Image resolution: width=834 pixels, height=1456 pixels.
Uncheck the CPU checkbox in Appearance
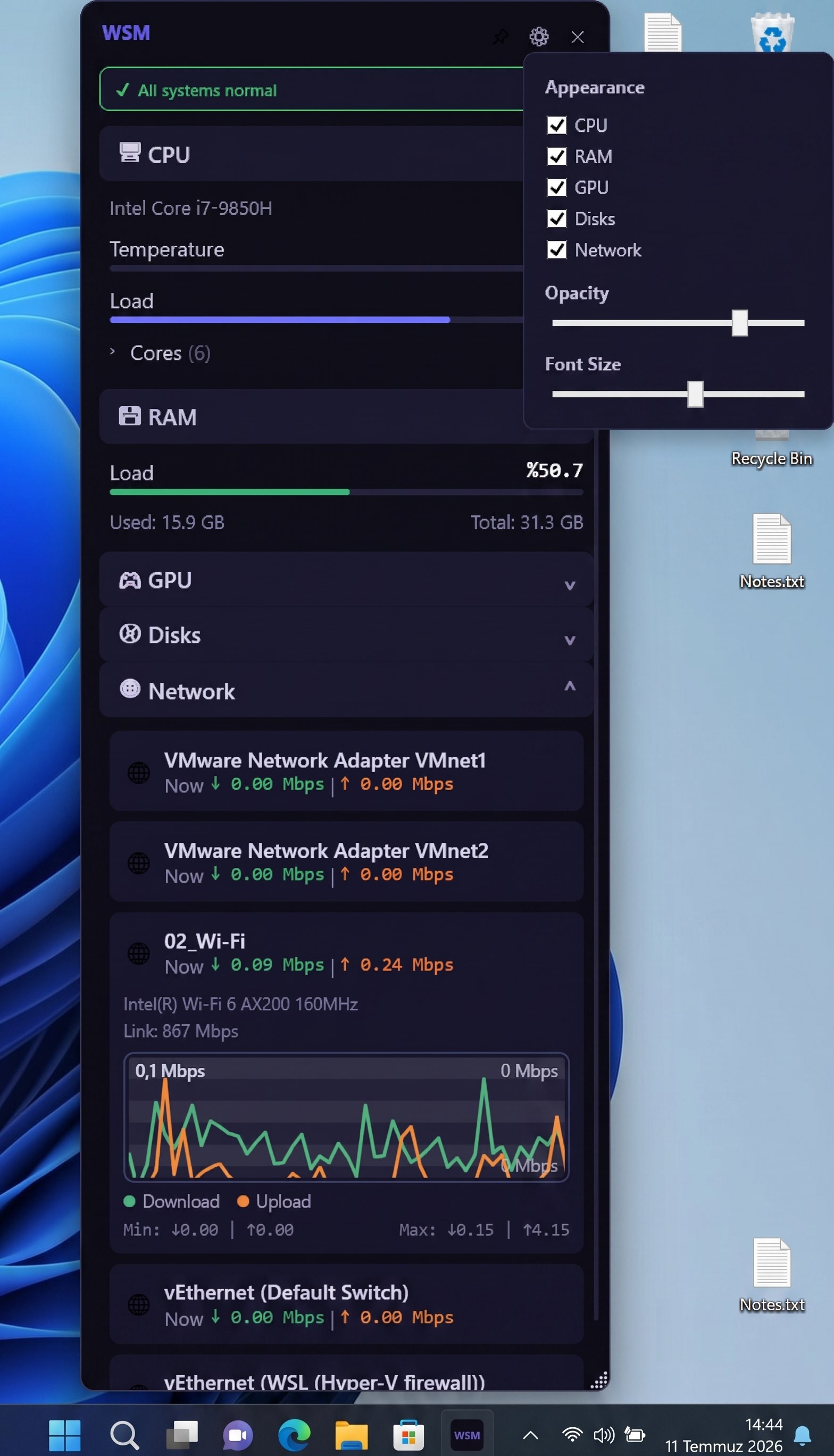tap(557, 125)
